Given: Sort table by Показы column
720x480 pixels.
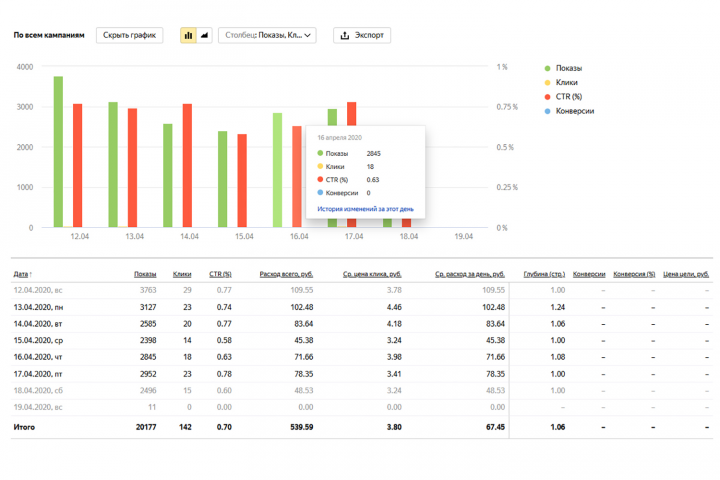Looking at the screenshot, I should point(145,274).
